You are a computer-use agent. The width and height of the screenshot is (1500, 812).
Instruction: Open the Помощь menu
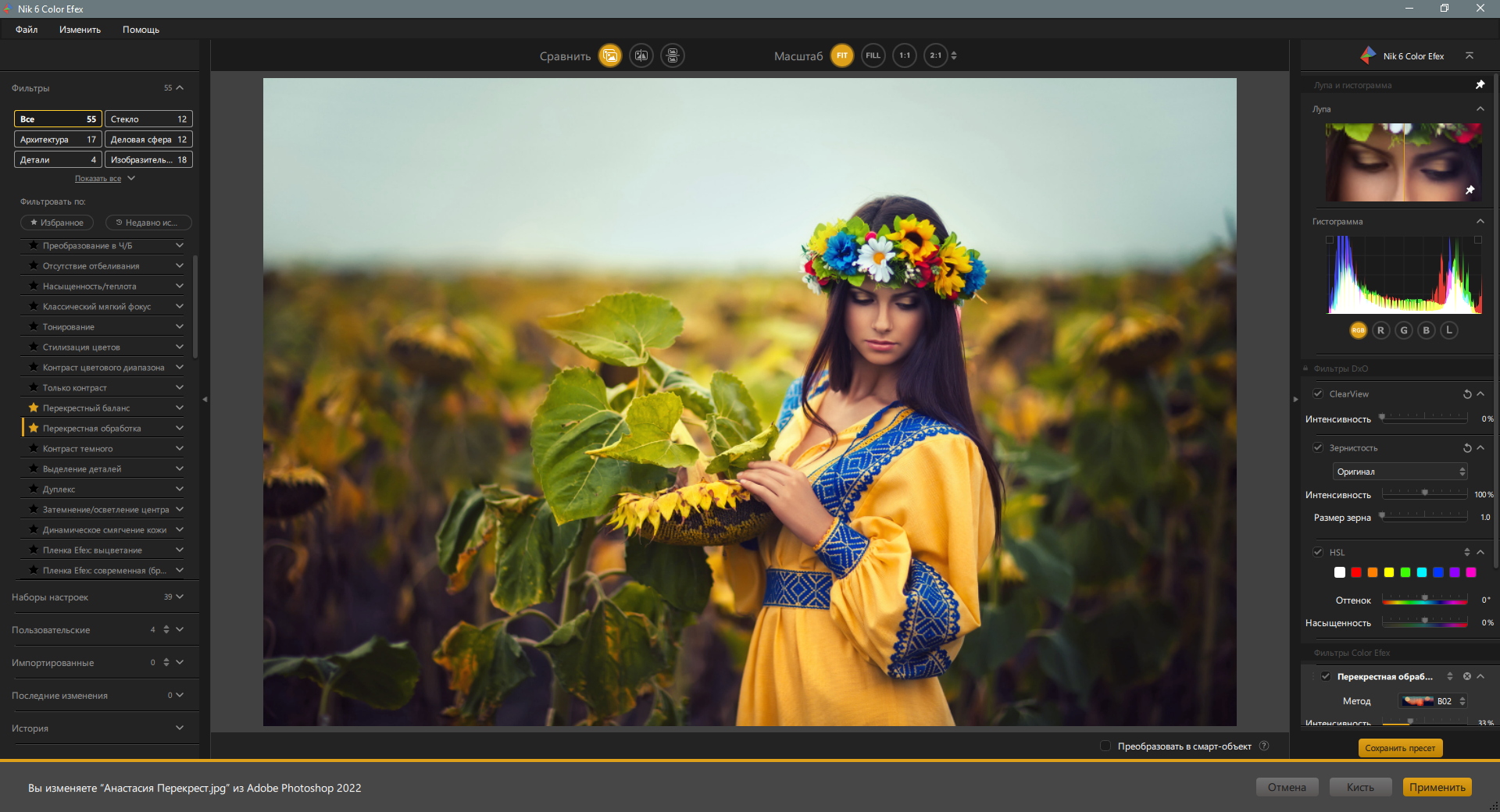141,30
